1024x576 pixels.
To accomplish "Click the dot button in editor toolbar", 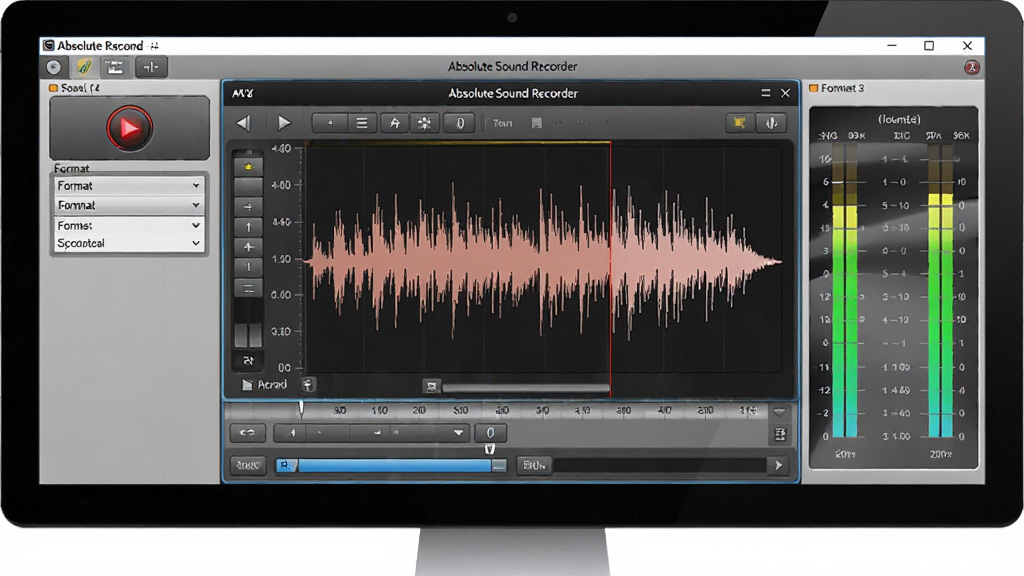I will pos(329,123).
